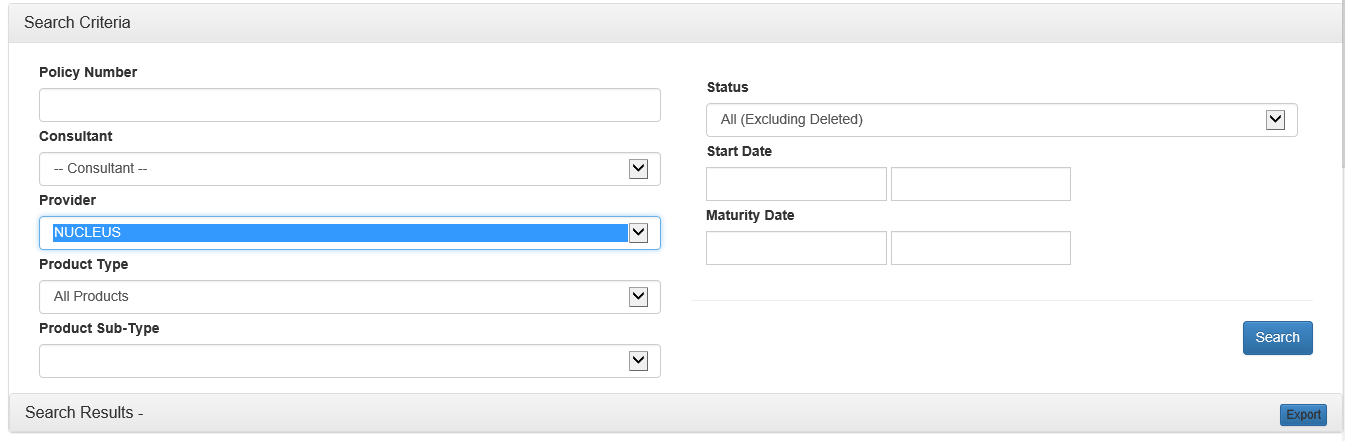The width and height of the screenshot is (1345, 441).
Task: Click the first Start Date field
Action: point(796,184)
